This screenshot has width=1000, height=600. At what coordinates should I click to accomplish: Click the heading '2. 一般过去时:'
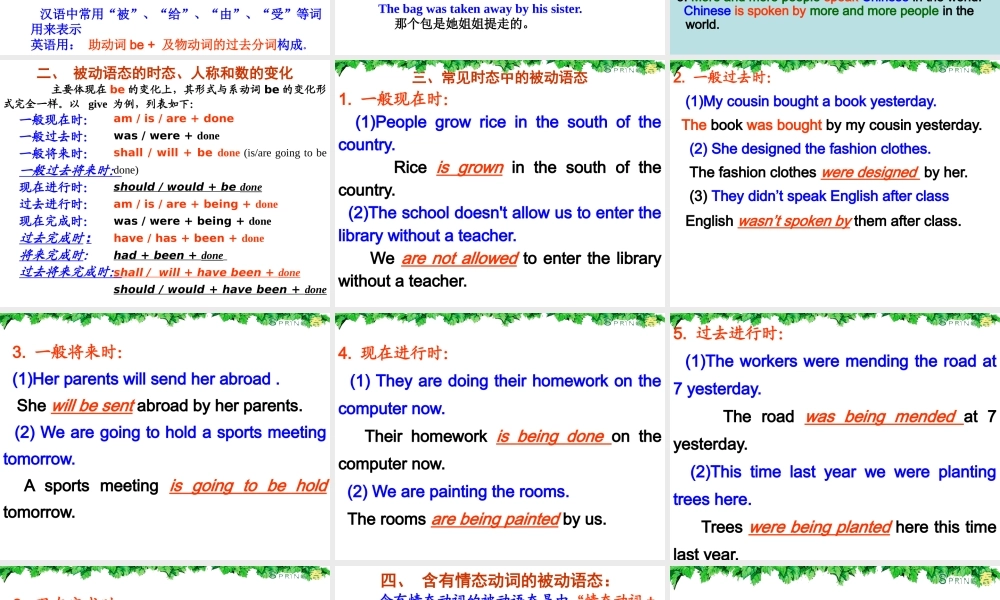(723, 77)
